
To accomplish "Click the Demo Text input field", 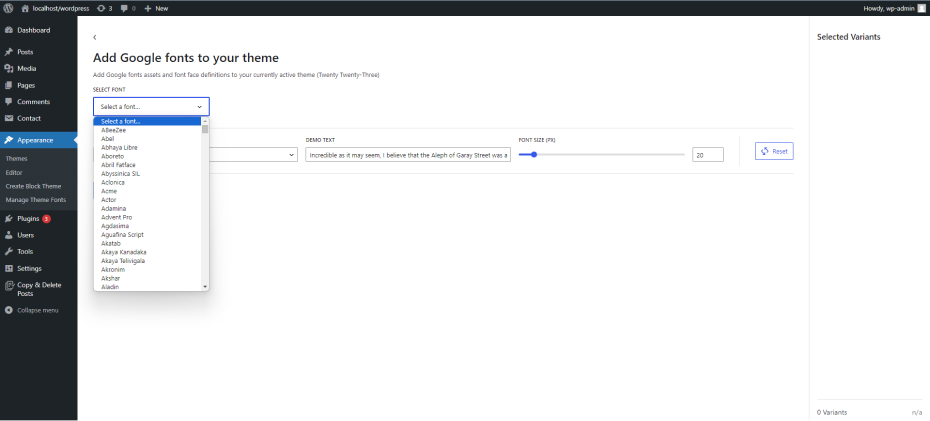I will [408, 155].
